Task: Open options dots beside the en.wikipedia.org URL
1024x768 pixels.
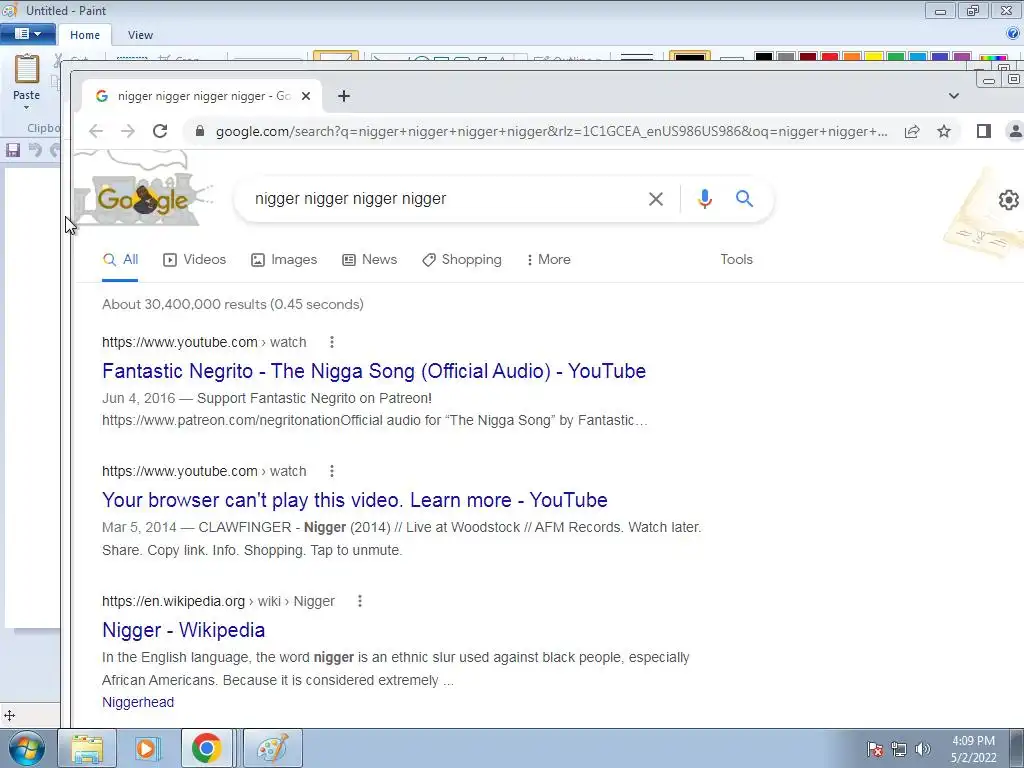Action: tap(360, 601)
